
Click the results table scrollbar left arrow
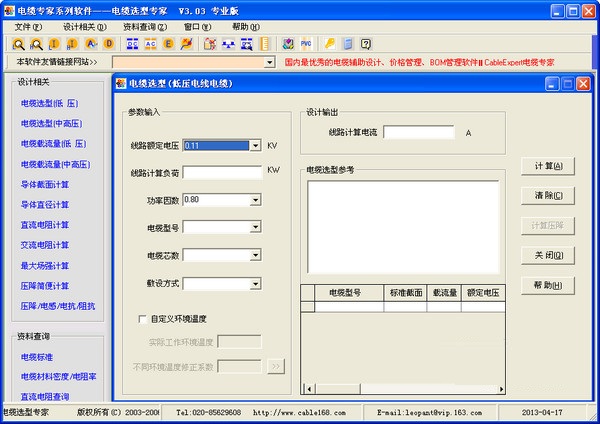coord(309,390)
